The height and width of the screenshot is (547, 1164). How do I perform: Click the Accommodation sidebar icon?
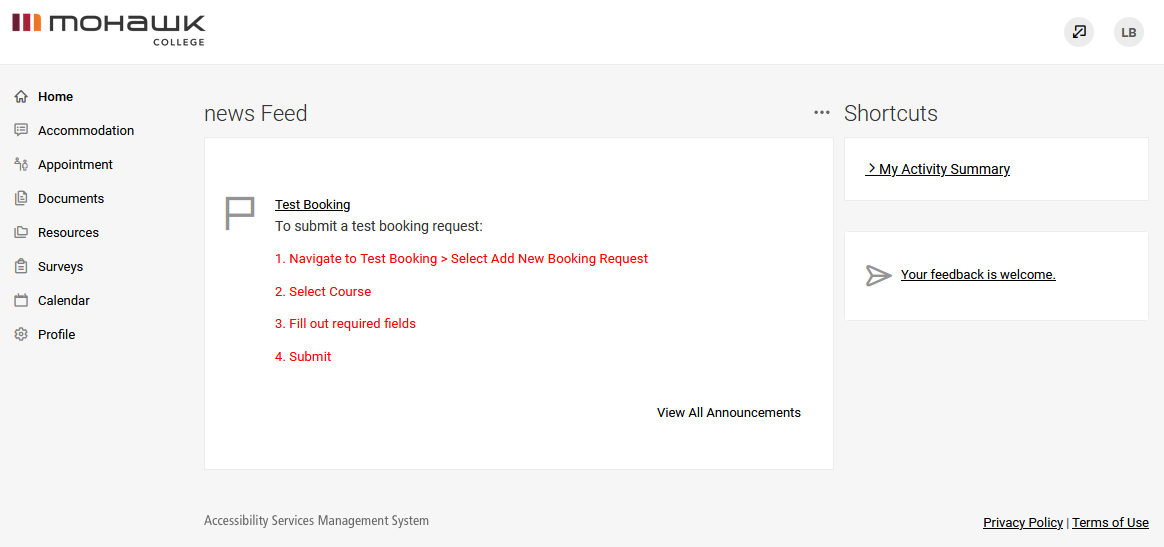click(x=21, y=131)
